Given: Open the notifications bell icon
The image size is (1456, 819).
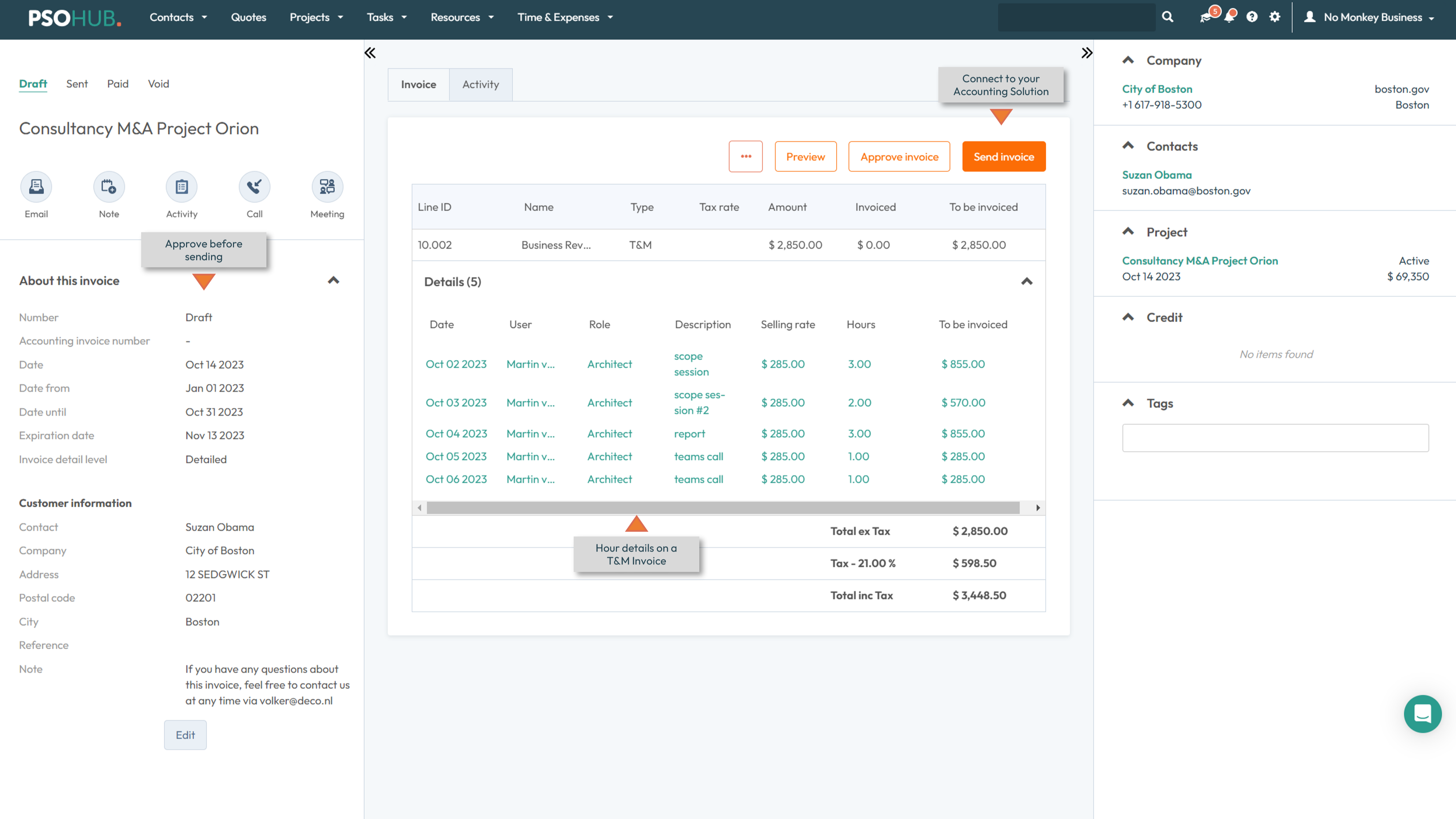Looking at the screenshot, I should [1229, 17].
